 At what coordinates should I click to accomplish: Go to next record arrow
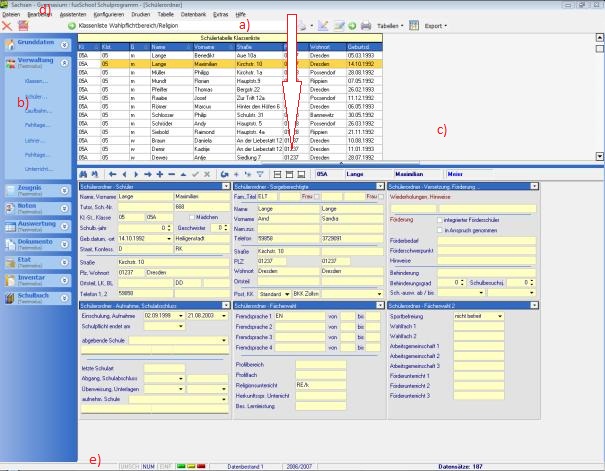point(136,174)
